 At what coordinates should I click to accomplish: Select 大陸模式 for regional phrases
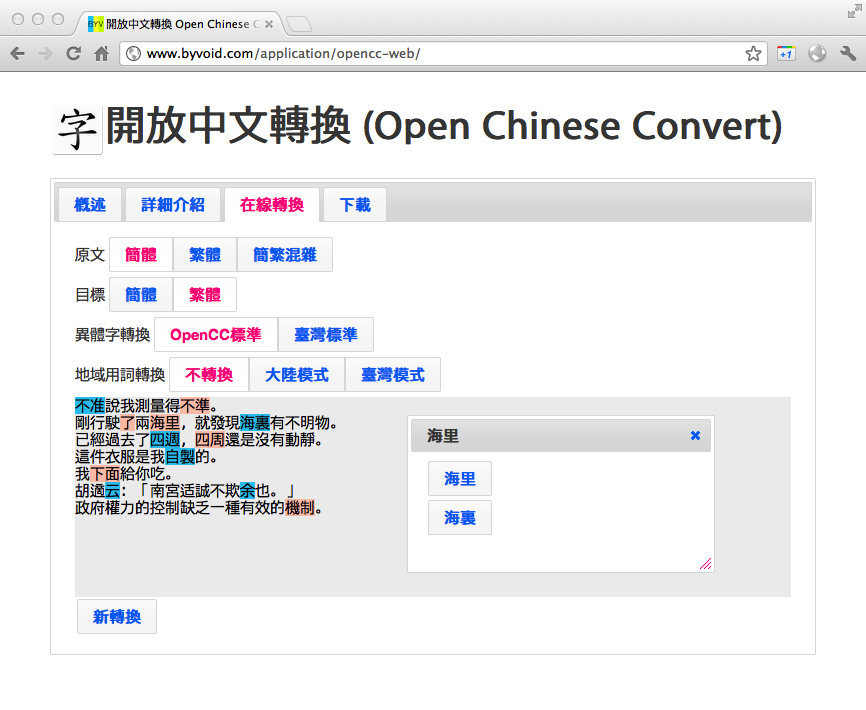(x=297, y=374)
